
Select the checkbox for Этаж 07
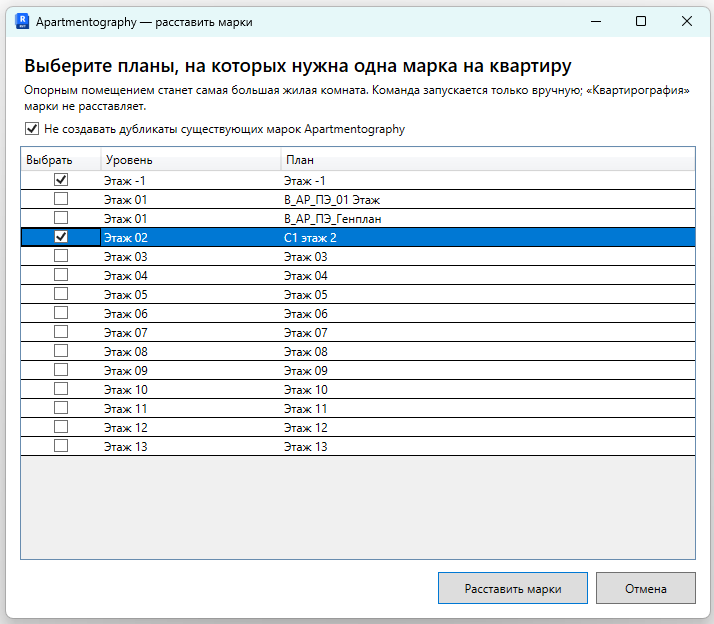61,332
